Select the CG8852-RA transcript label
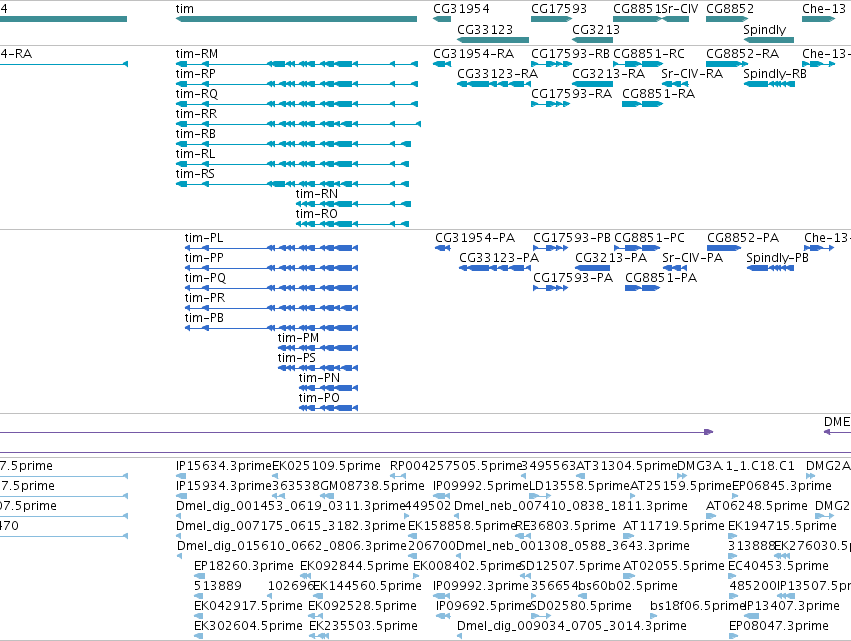 [742, 54]
